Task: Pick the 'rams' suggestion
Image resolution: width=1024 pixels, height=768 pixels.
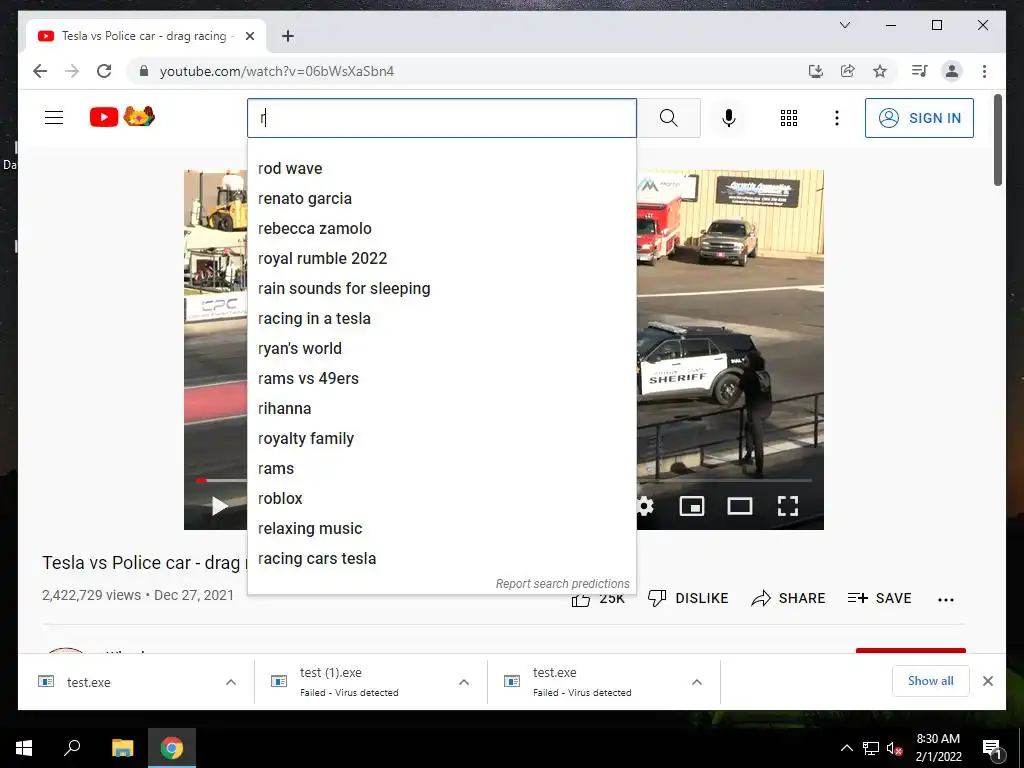Action: [441, 469]
